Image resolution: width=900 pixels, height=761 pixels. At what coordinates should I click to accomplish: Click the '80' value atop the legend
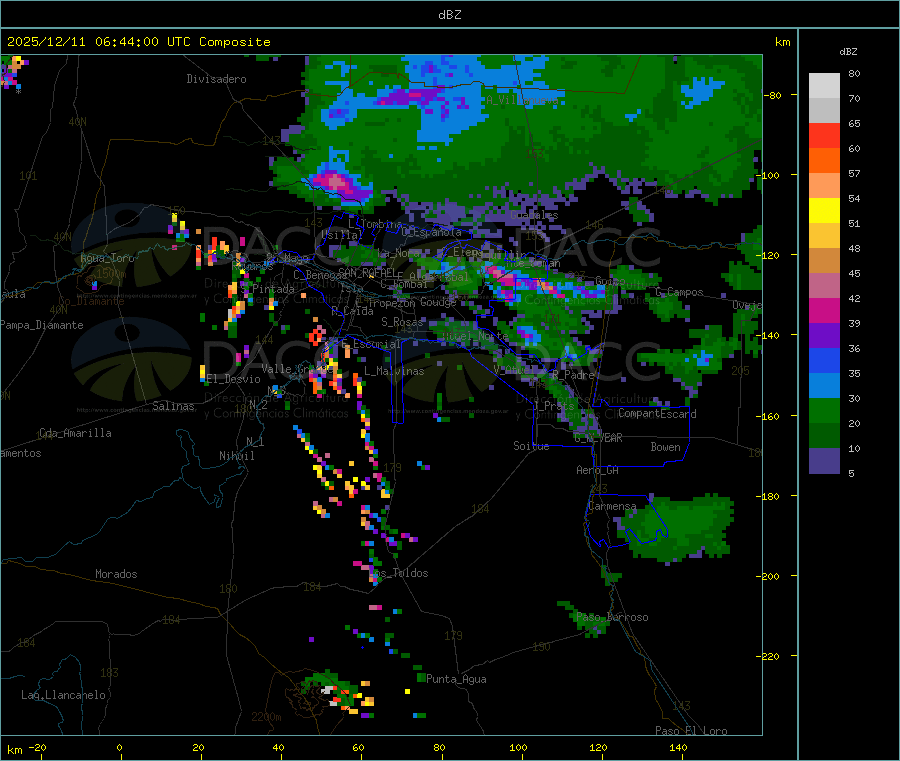[x=854, y=73]
